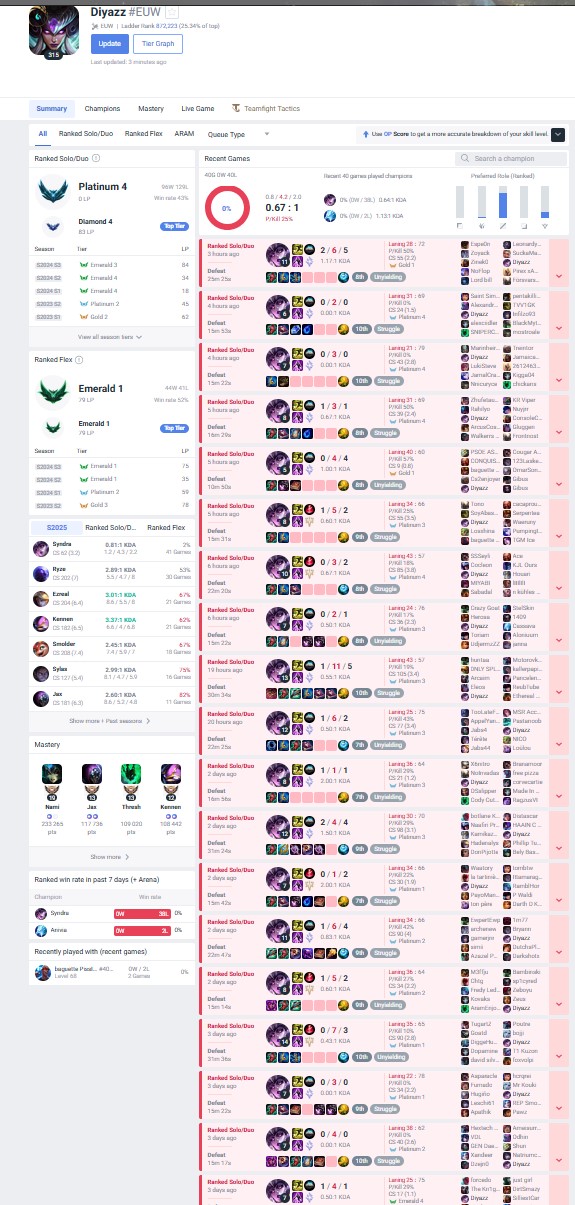The image size is (575, 1205).
Task: Click the Teamfight Tactics tab icon
Action: (x=236, y=108)
